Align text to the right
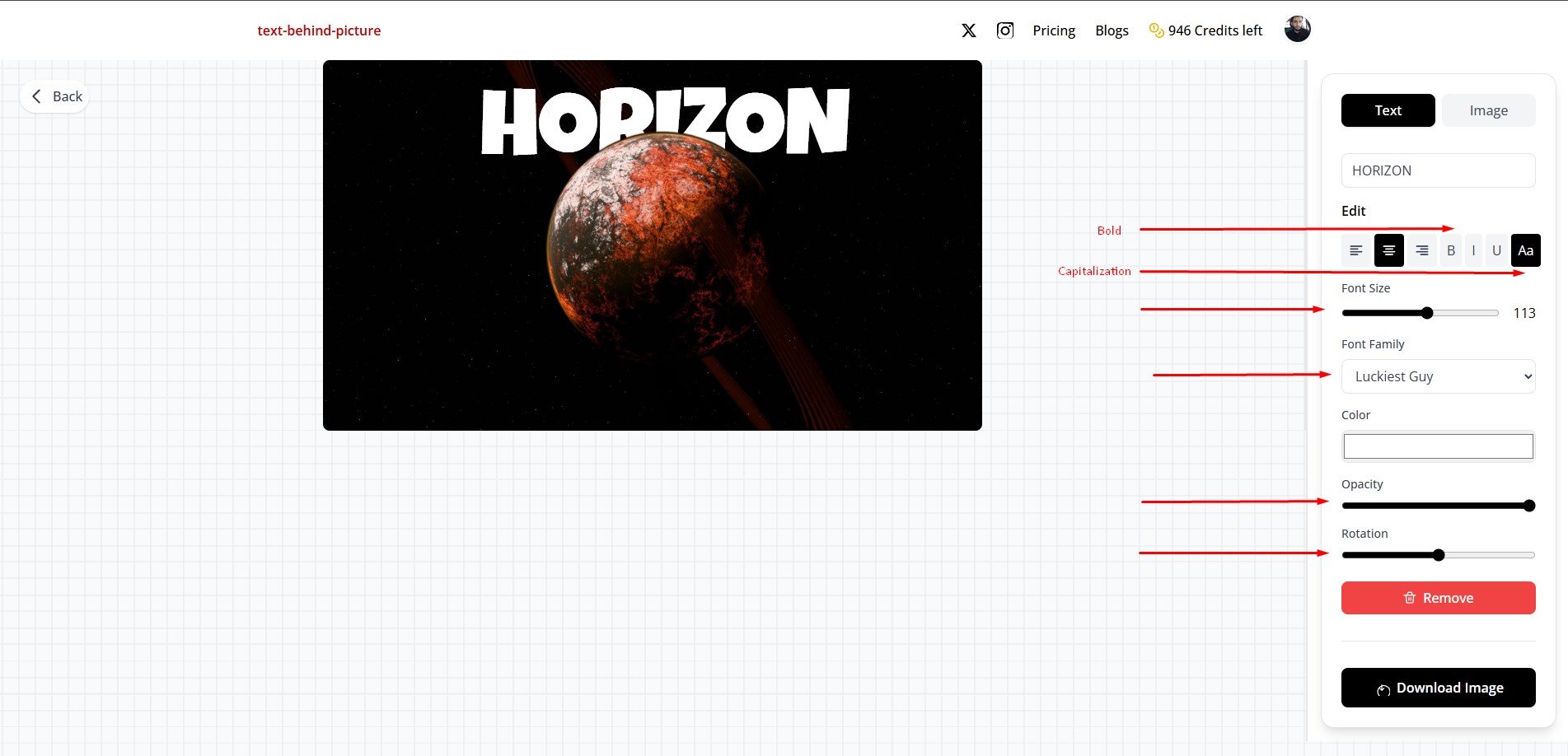Screen dimensions: 1568x756 point(1422,250)
